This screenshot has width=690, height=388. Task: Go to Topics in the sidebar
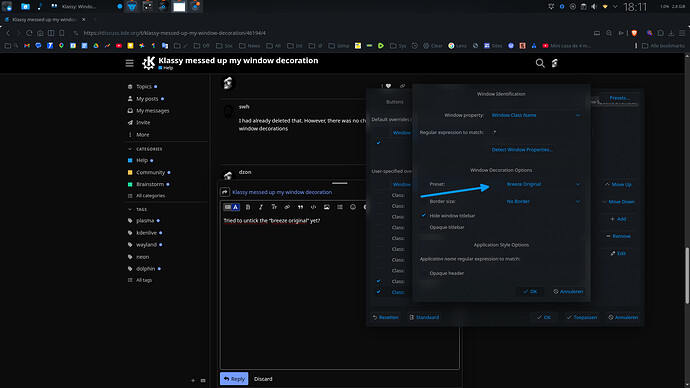[144, 87]
